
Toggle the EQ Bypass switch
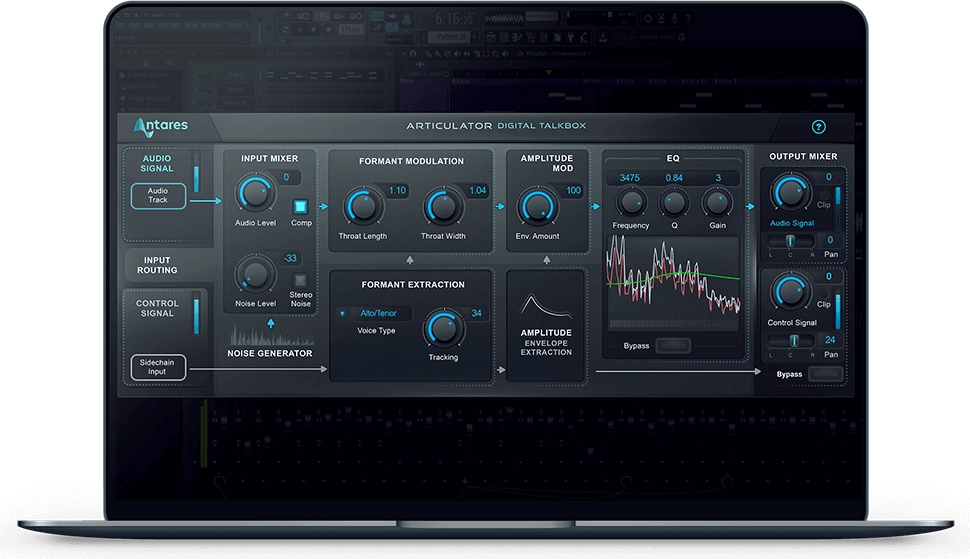click(673, 345)
